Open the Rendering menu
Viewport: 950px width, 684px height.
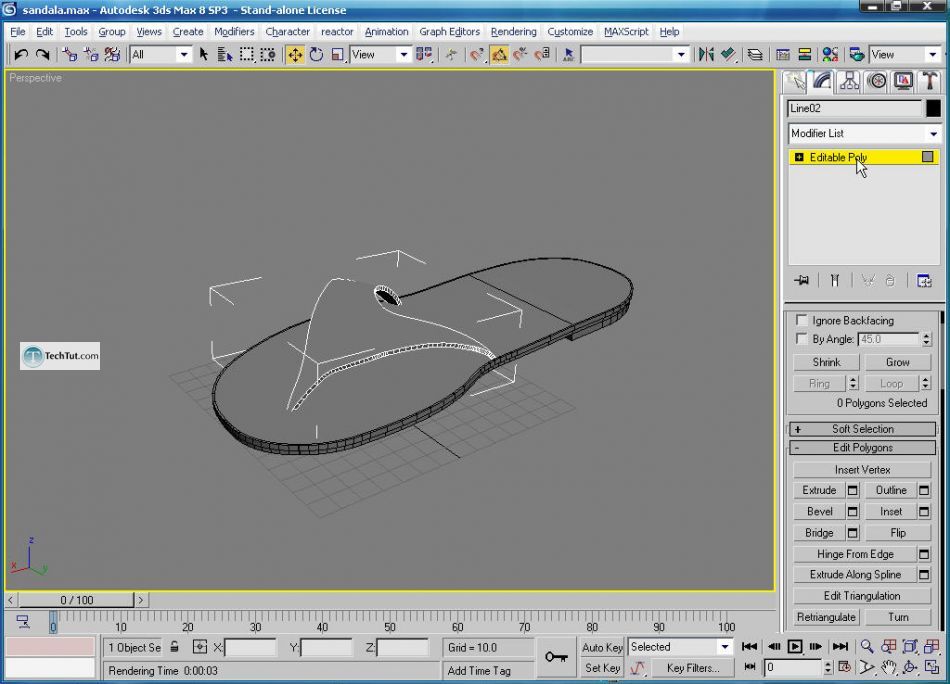click(x=513, y=32)
